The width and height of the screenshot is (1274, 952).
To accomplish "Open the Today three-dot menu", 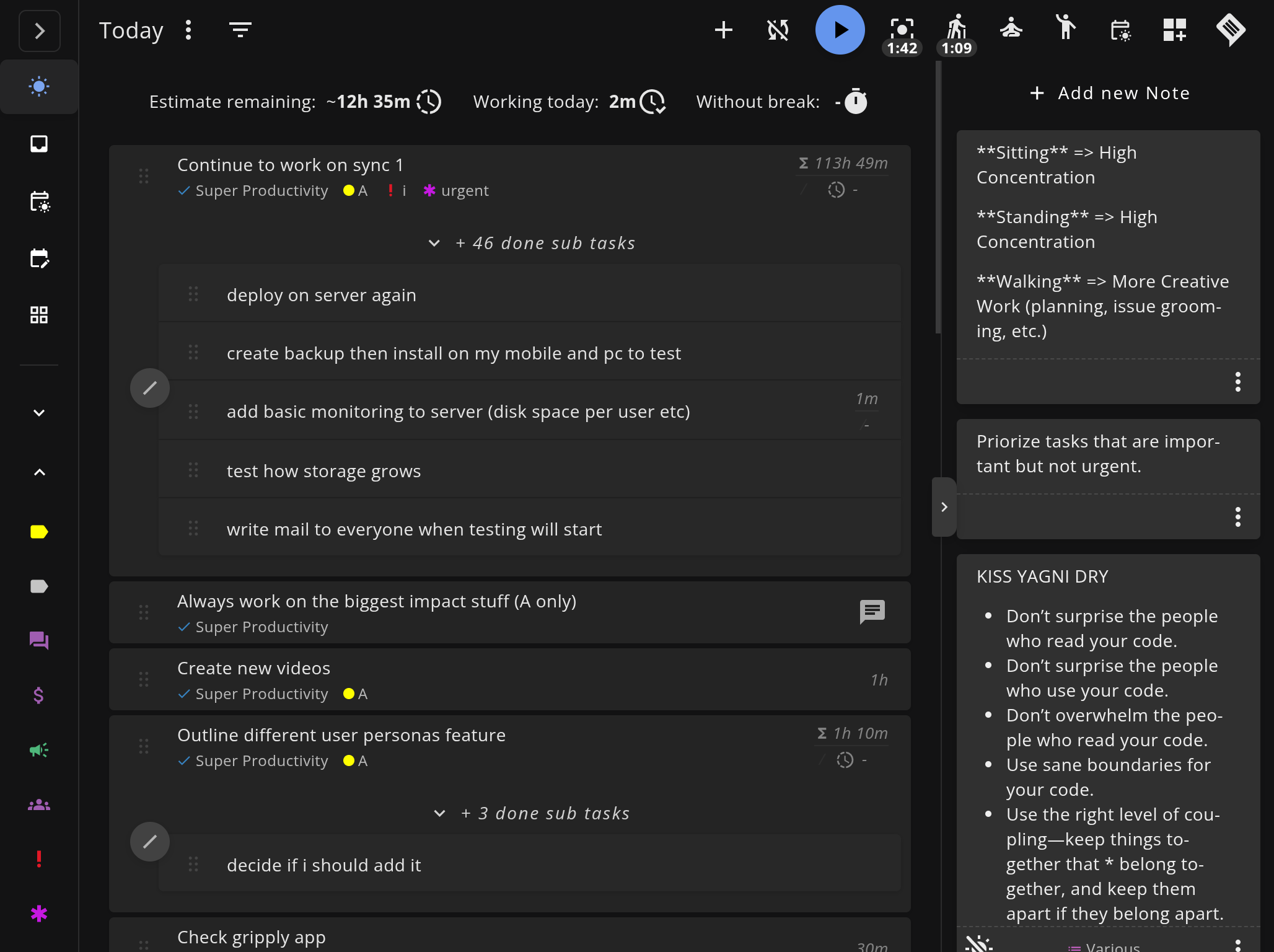I will [188, 29].
